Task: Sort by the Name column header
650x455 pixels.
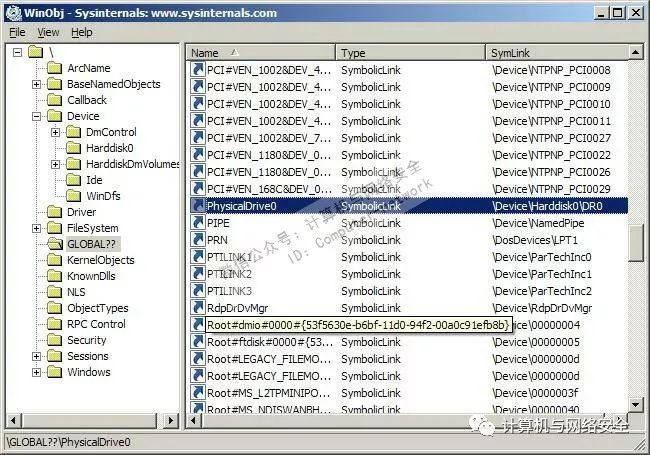Action: [x=261, y=53]
